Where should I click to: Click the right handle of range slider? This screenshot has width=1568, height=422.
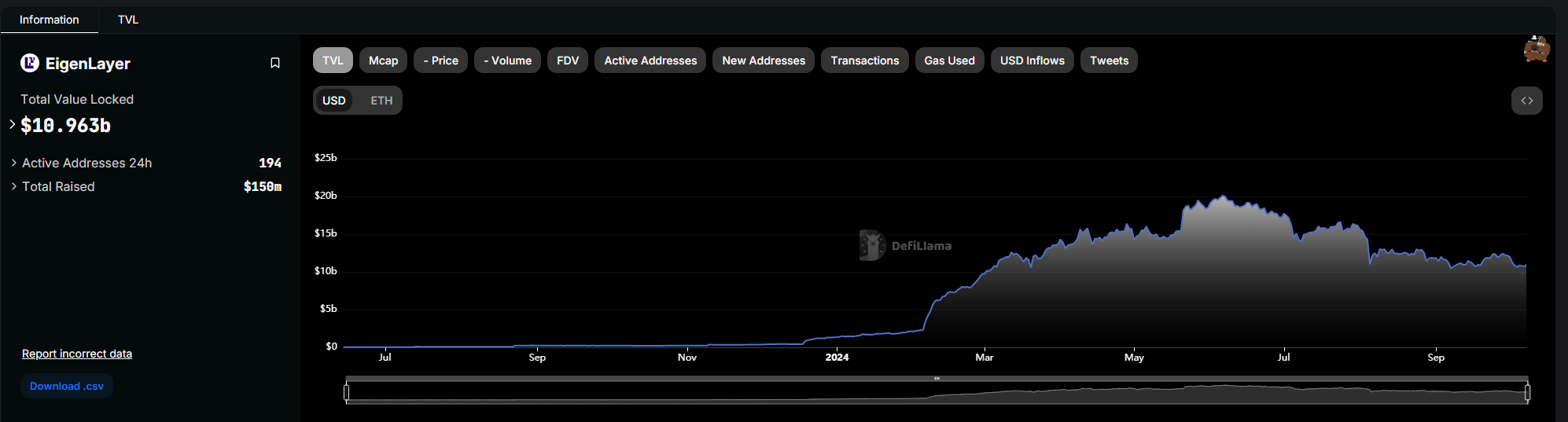pyautogui.click(x=1527, y=391)
